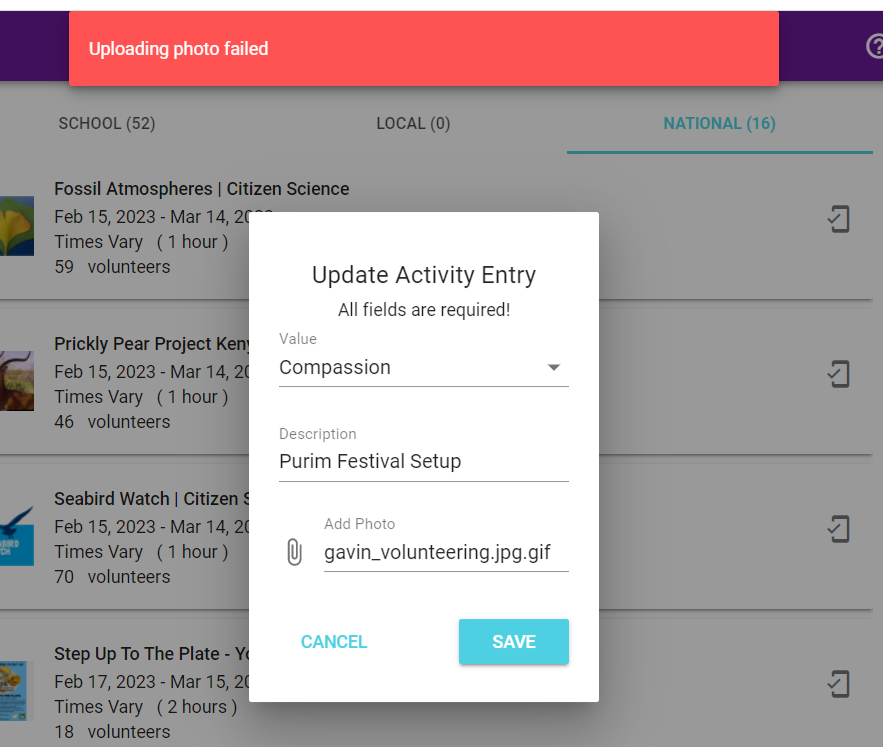Open Fossil Atmospheres | Citizen Science title
The height and width of the screenshot is (747, 883).
(x=202, y=189)
